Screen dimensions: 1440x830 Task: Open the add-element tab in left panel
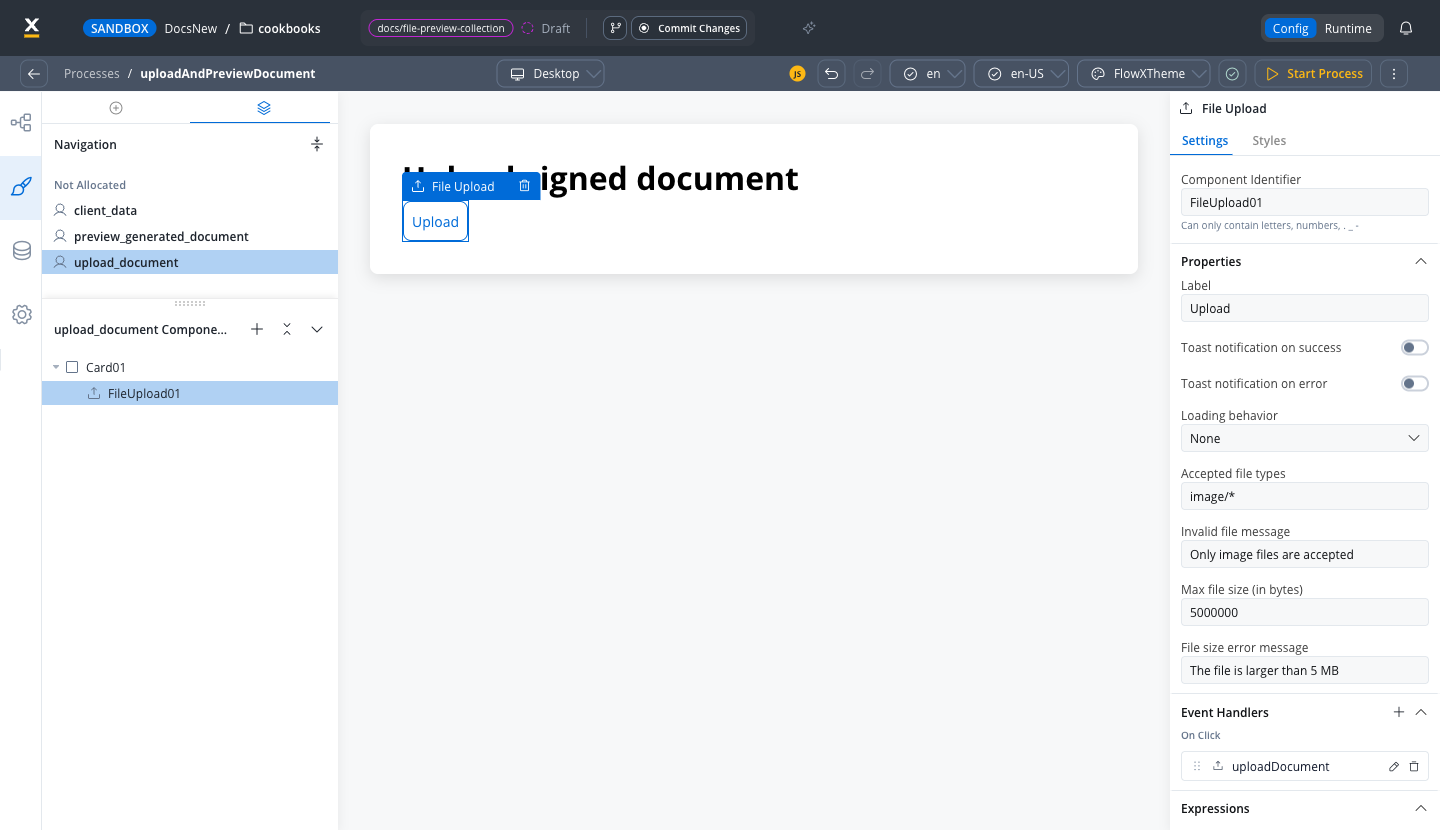(116, 108)
